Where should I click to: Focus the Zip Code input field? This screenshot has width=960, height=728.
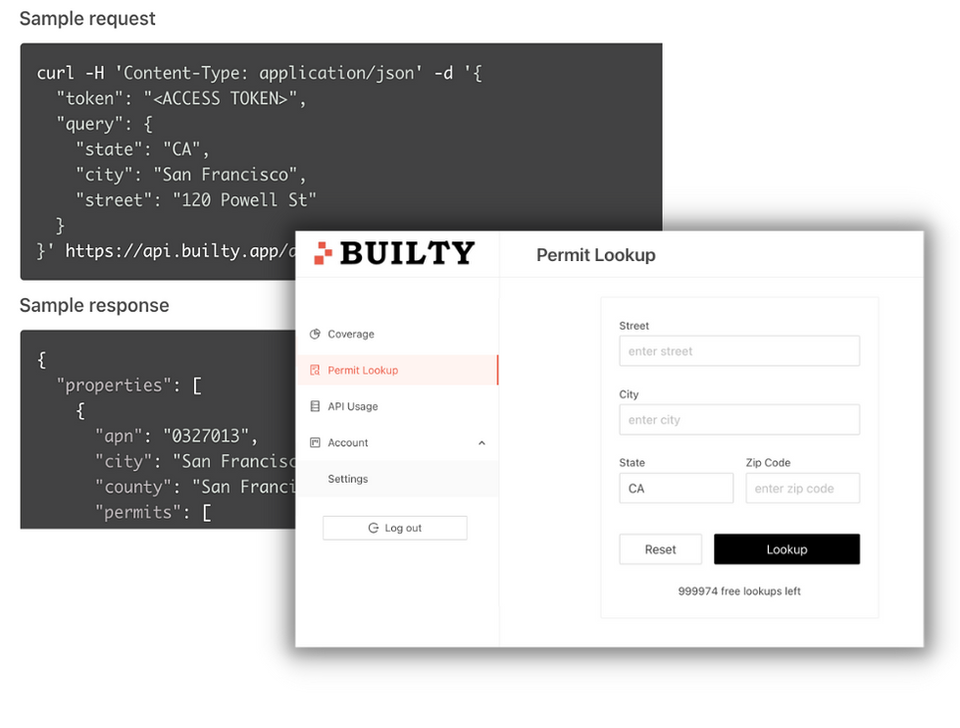coord(802,488)
